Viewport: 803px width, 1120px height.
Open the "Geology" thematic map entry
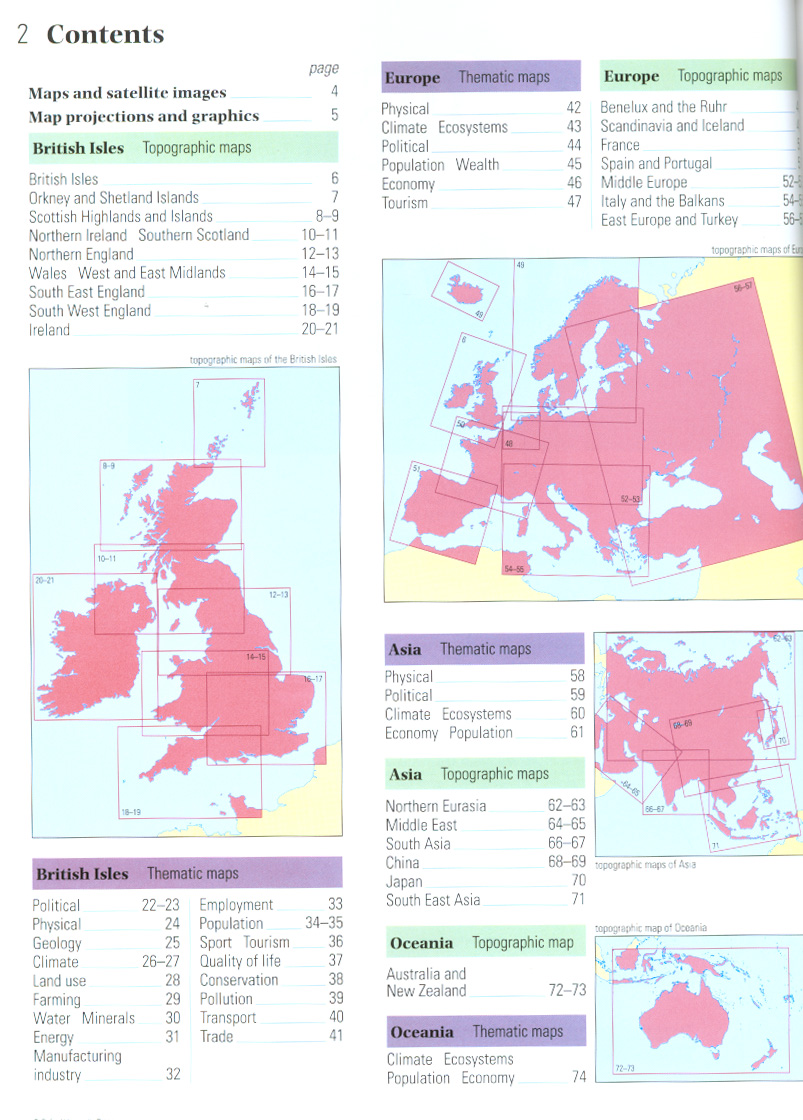pyautogui.click(x=57, y=943)
